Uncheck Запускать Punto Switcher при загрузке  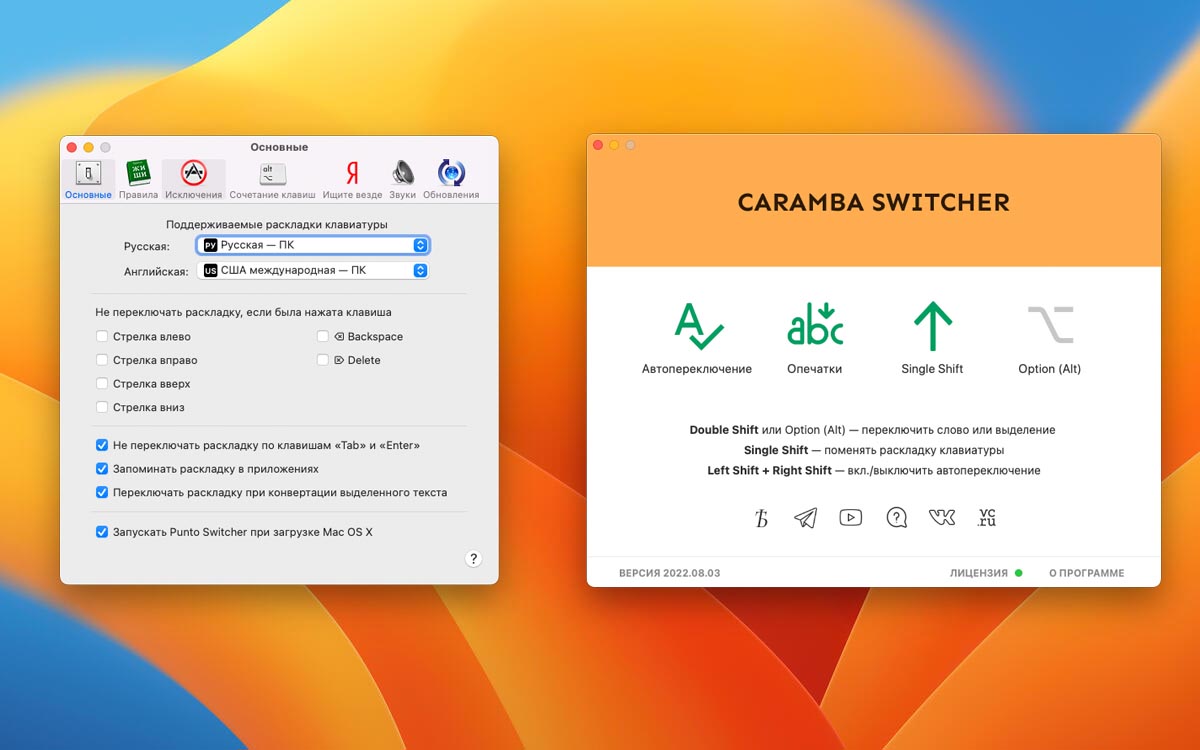coord(102,532)
